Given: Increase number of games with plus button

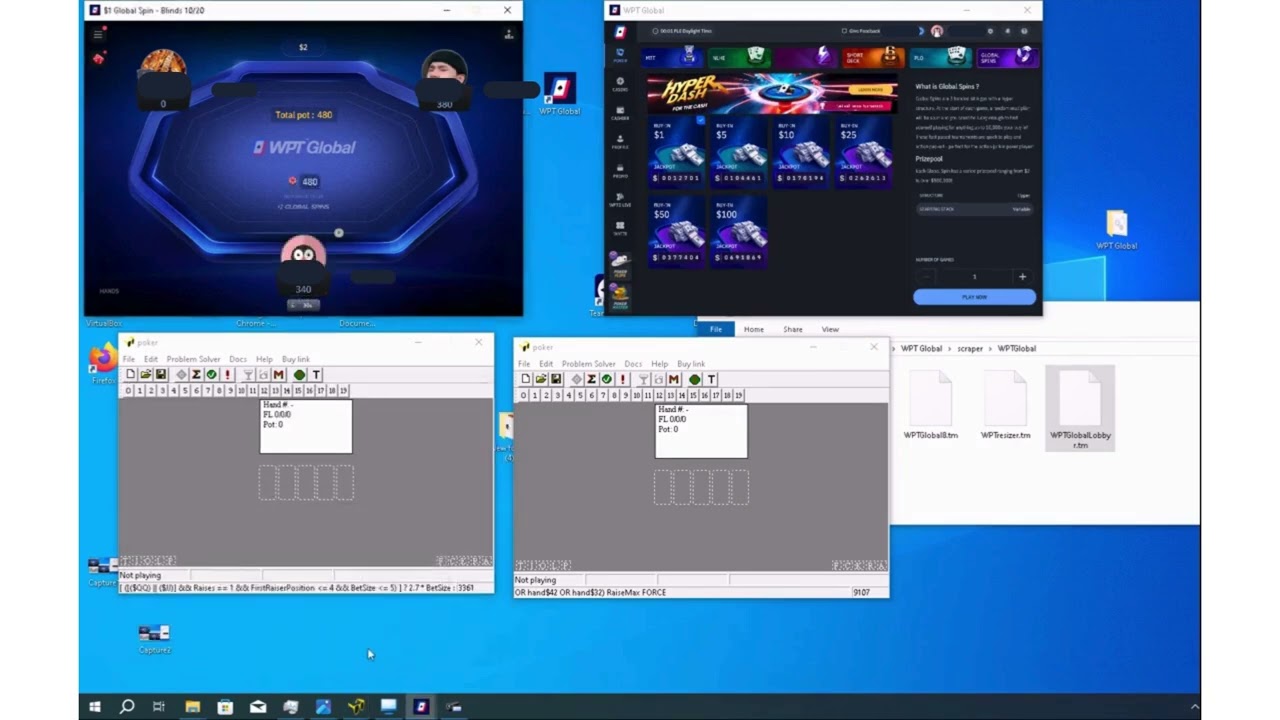Looking at the screenshot, I should tap(1022, 276).
